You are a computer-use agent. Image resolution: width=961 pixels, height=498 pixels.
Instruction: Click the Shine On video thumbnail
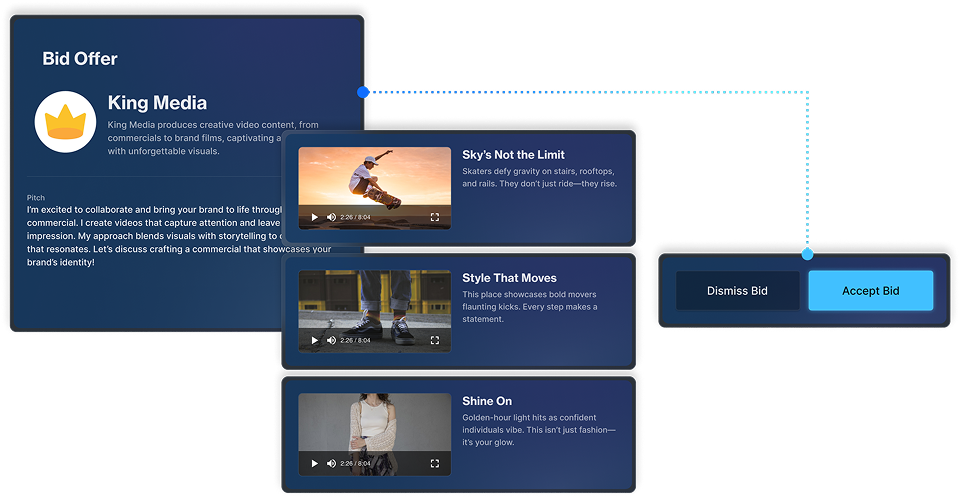click(x=374, y=425)
